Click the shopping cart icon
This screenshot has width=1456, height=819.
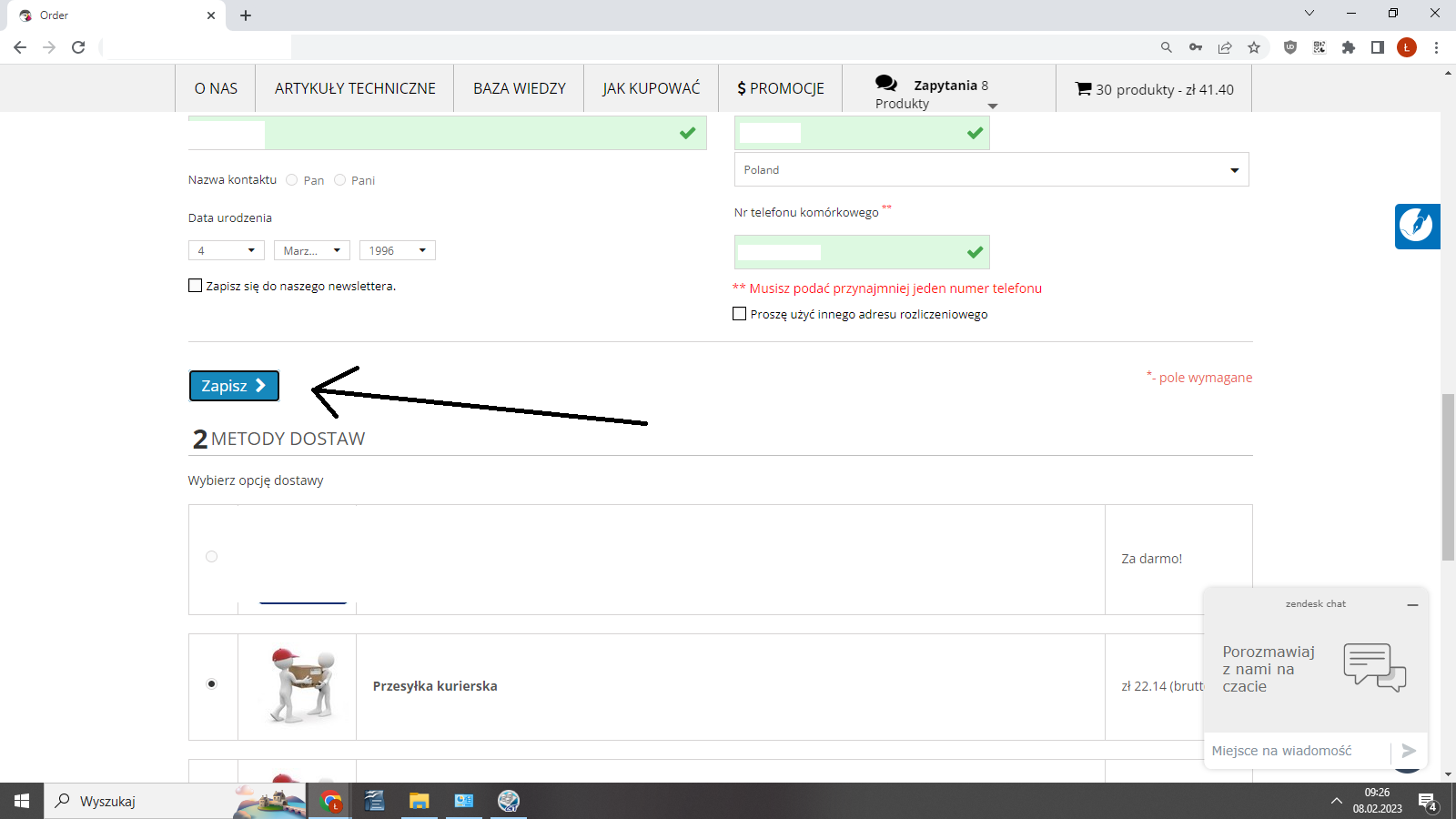[x=1084, y=88]
